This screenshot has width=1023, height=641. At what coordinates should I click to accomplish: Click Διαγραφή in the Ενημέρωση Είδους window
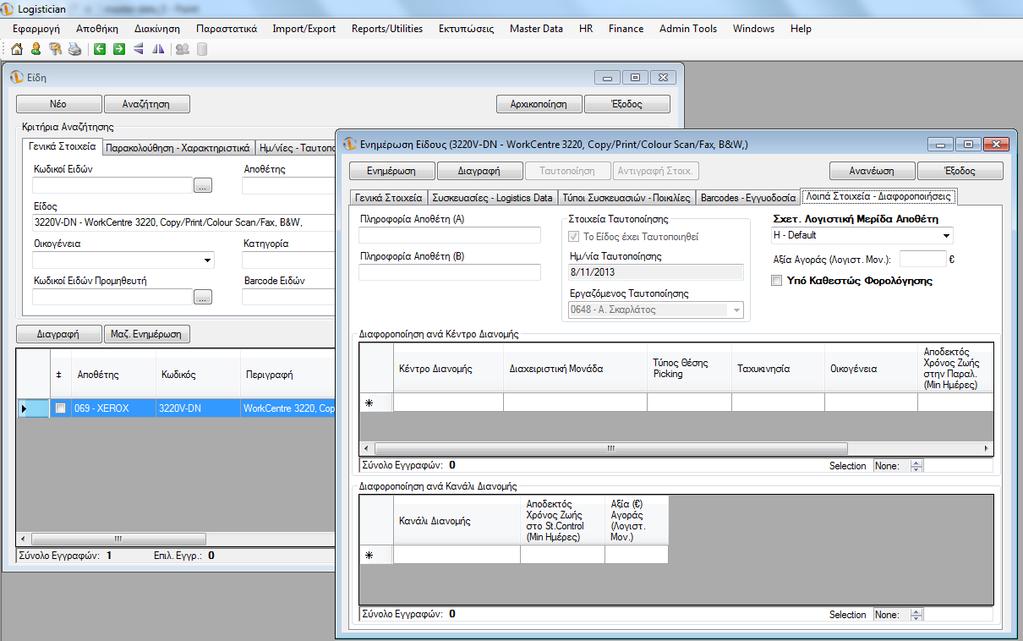[479, 171]
